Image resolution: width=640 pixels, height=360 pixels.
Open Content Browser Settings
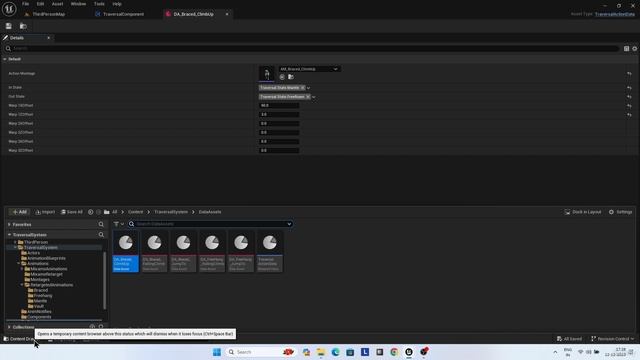pyautogui.click(x=620, y=212)
